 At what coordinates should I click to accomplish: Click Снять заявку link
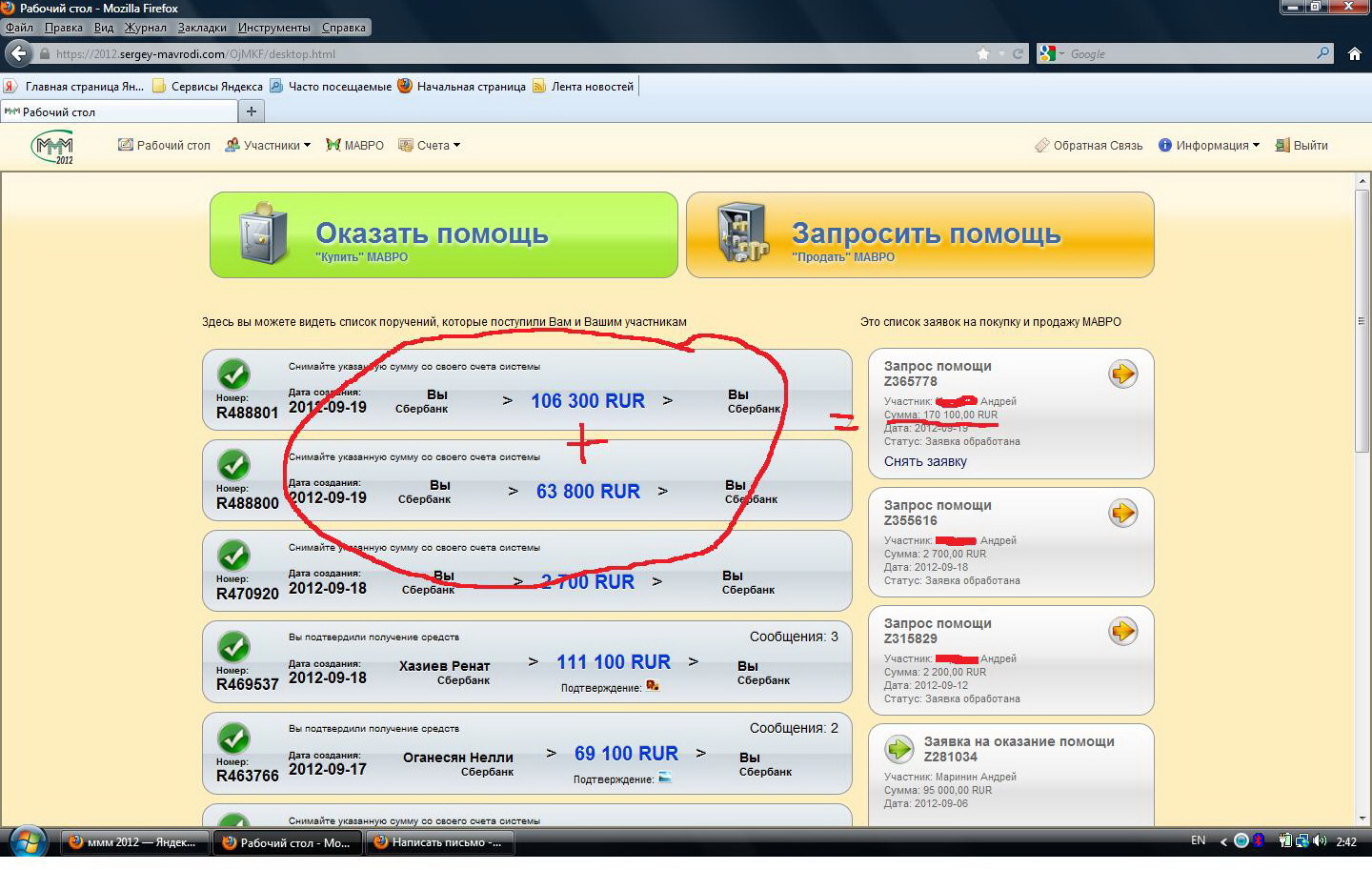(x=925, y=462)
